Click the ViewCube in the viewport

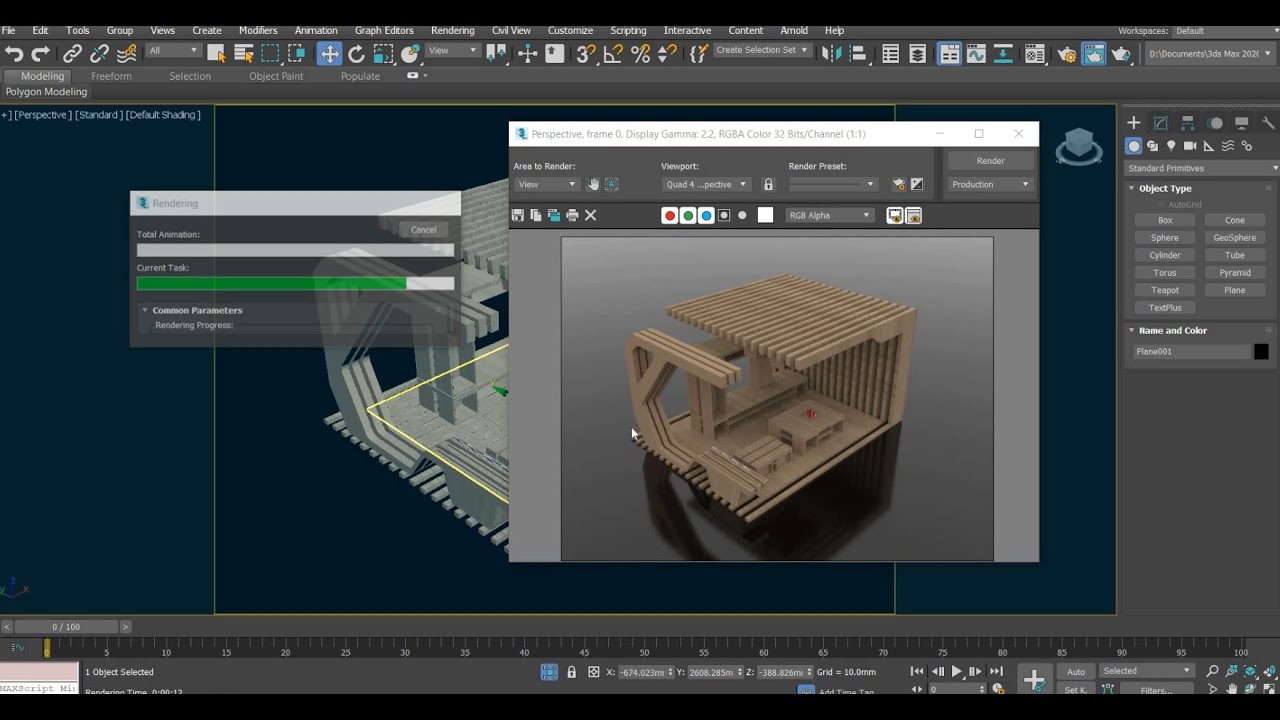[x=1079, y=146]
